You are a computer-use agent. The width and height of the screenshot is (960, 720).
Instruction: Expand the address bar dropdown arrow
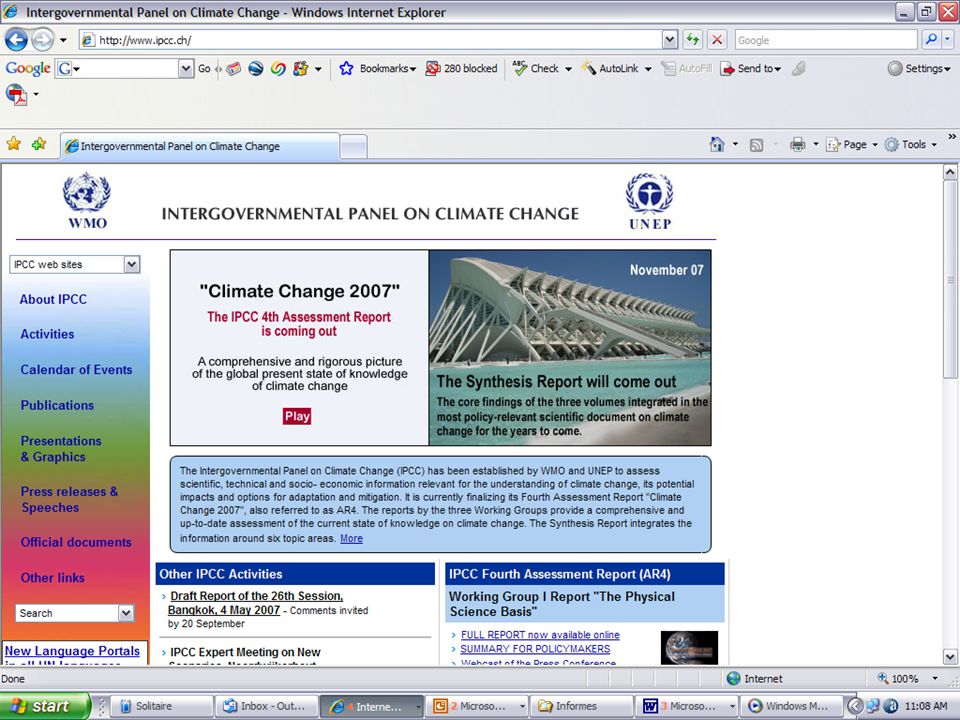[x=670, y=40]
